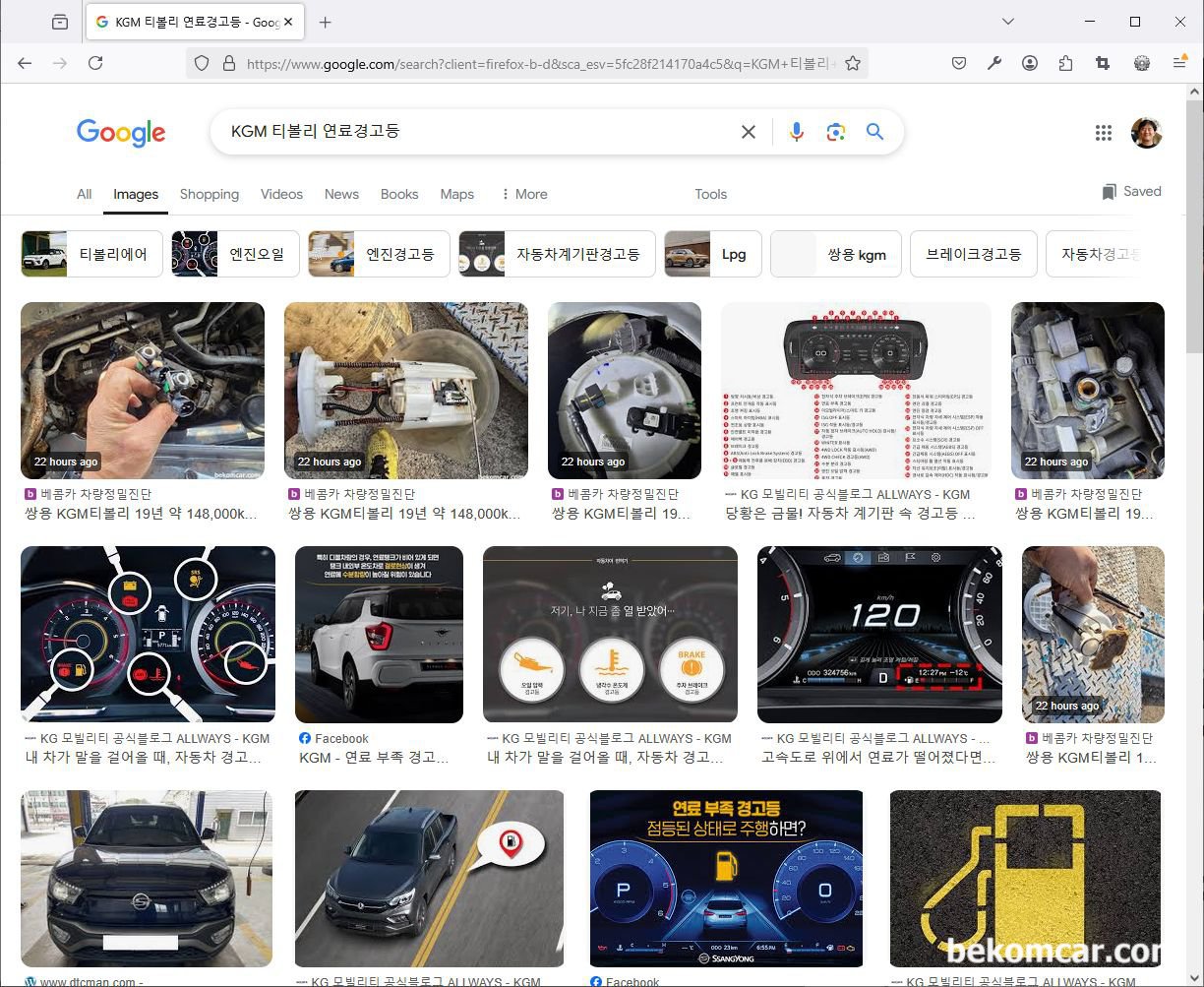Click the padlock site info icon
Image resolution: width=1204 pixels, height=987 pixels.
229,63
